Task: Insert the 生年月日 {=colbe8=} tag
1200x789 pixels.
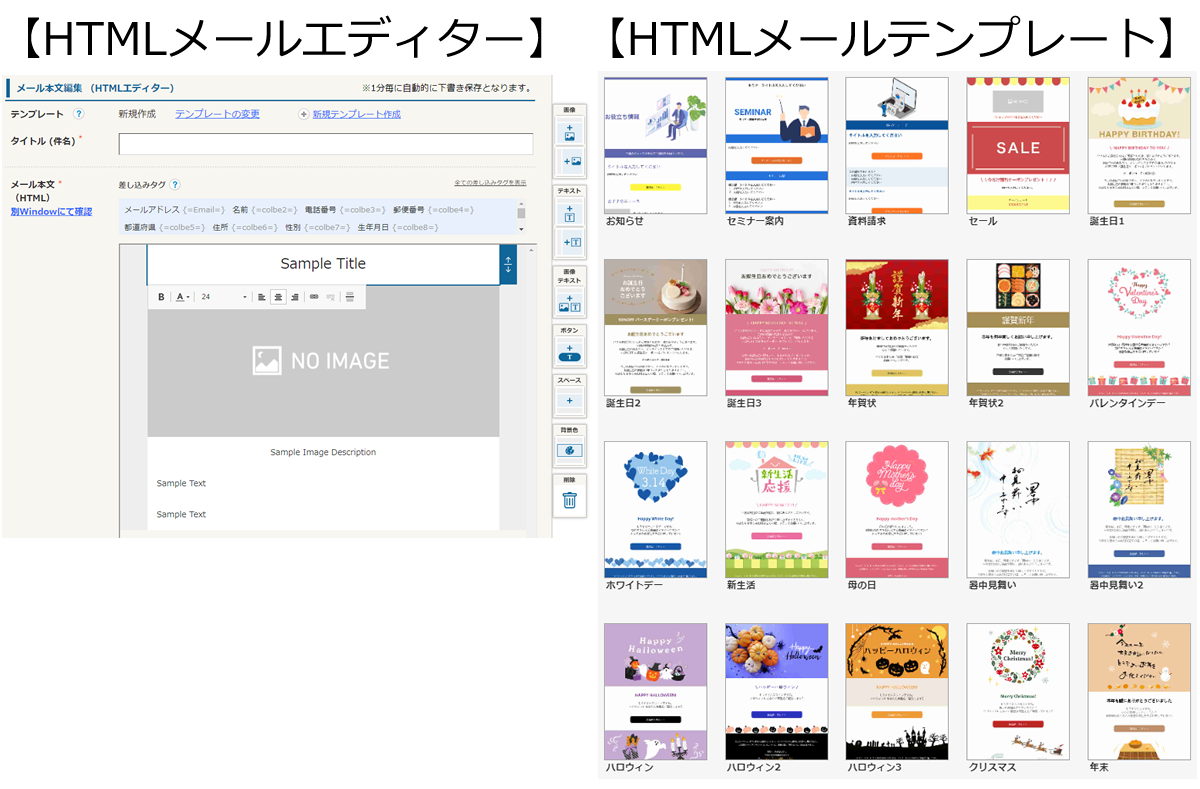Action: pos(398,228)
